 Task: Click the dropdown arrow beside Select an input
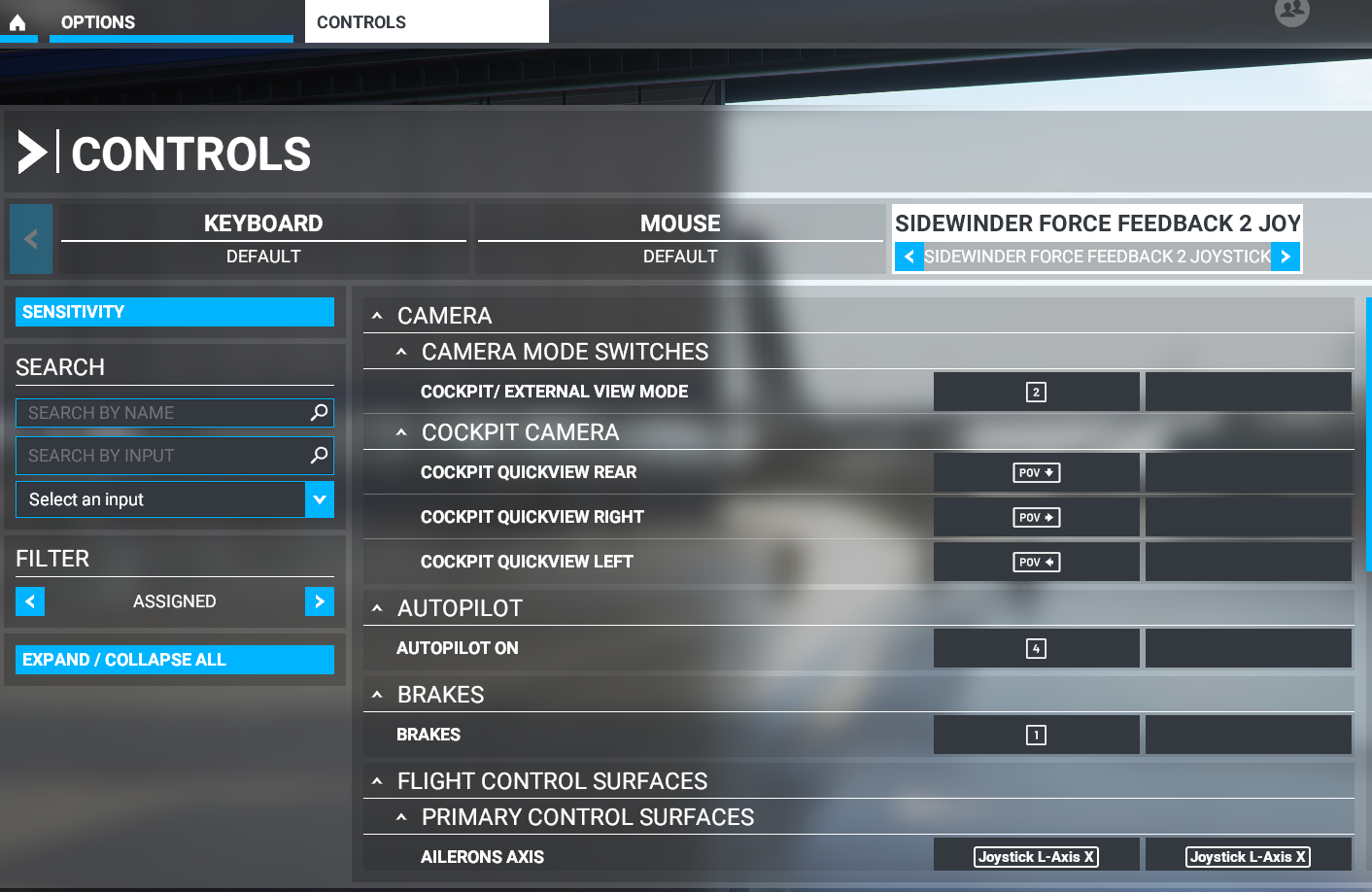coord(320,499)
